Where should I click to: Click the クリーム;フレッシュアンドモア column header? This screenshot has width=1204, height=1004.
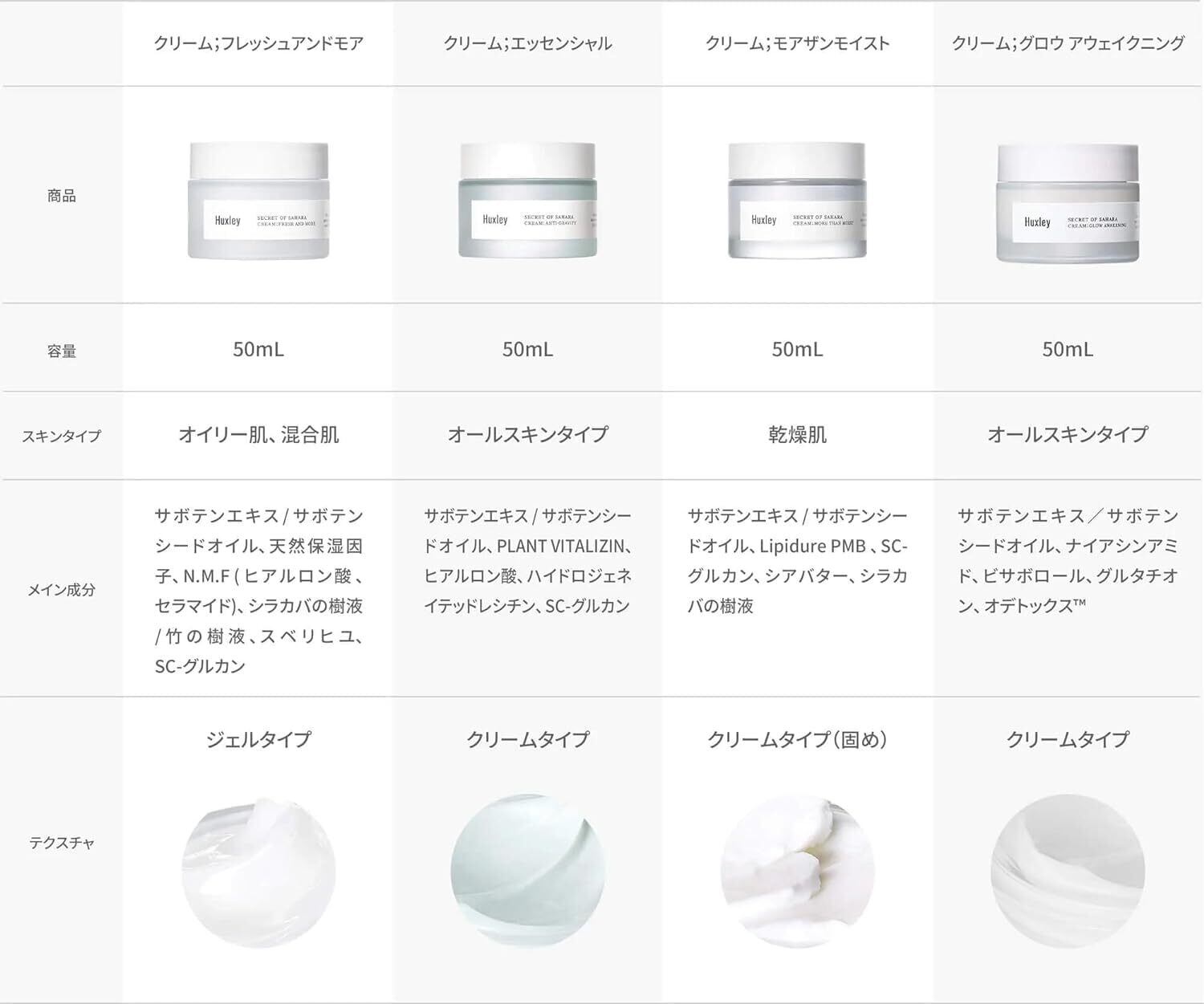click(258, 43)
